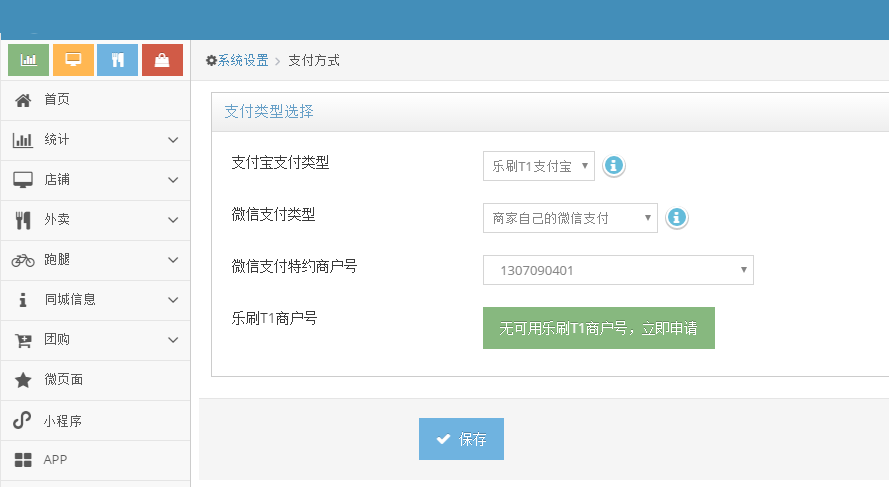Open the merchant number dropdown showing 1307090401
889x487 pixels.
pyautogui.click(x=618, y=270)
